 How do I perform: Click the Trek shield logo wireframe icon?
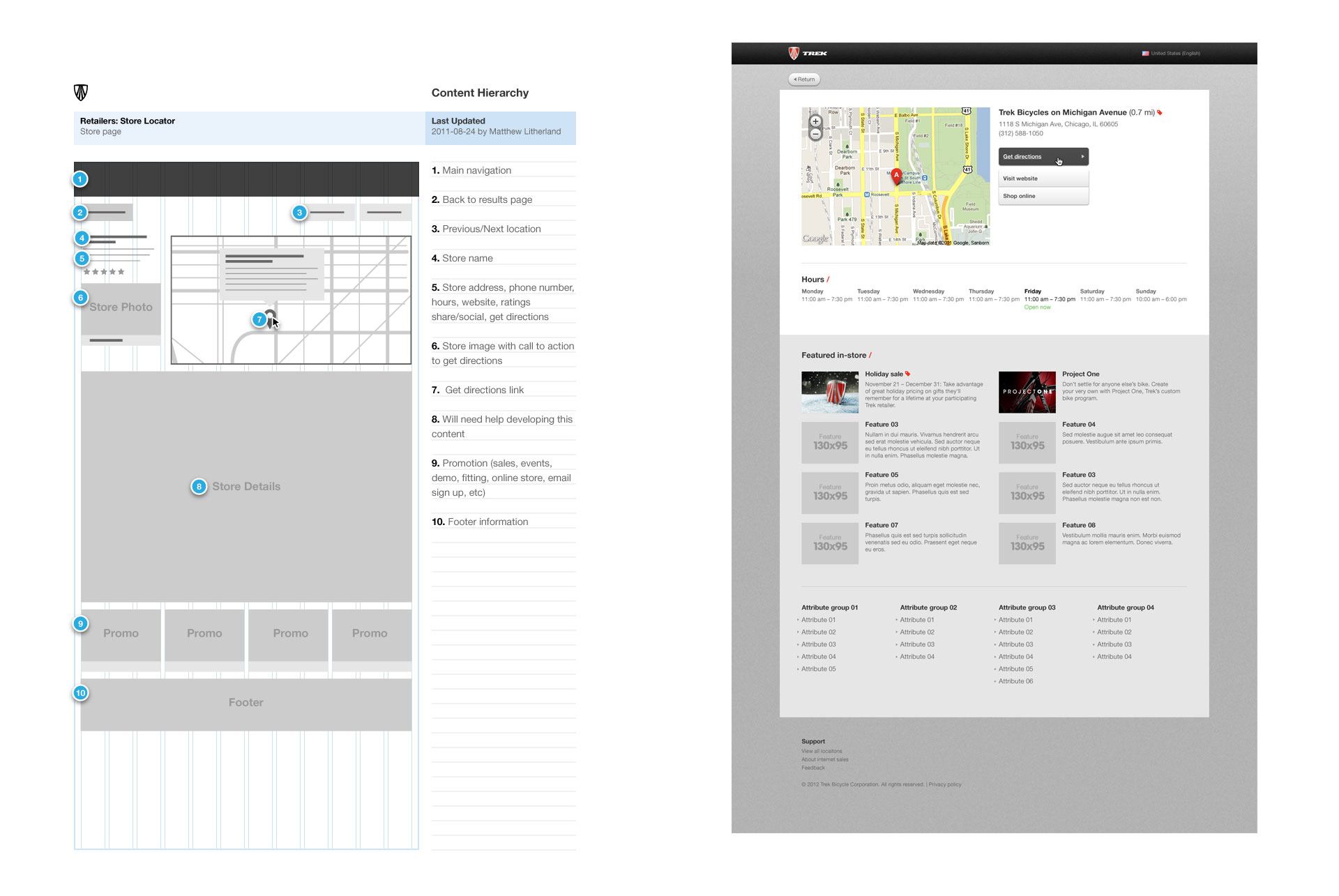[81, 93]
